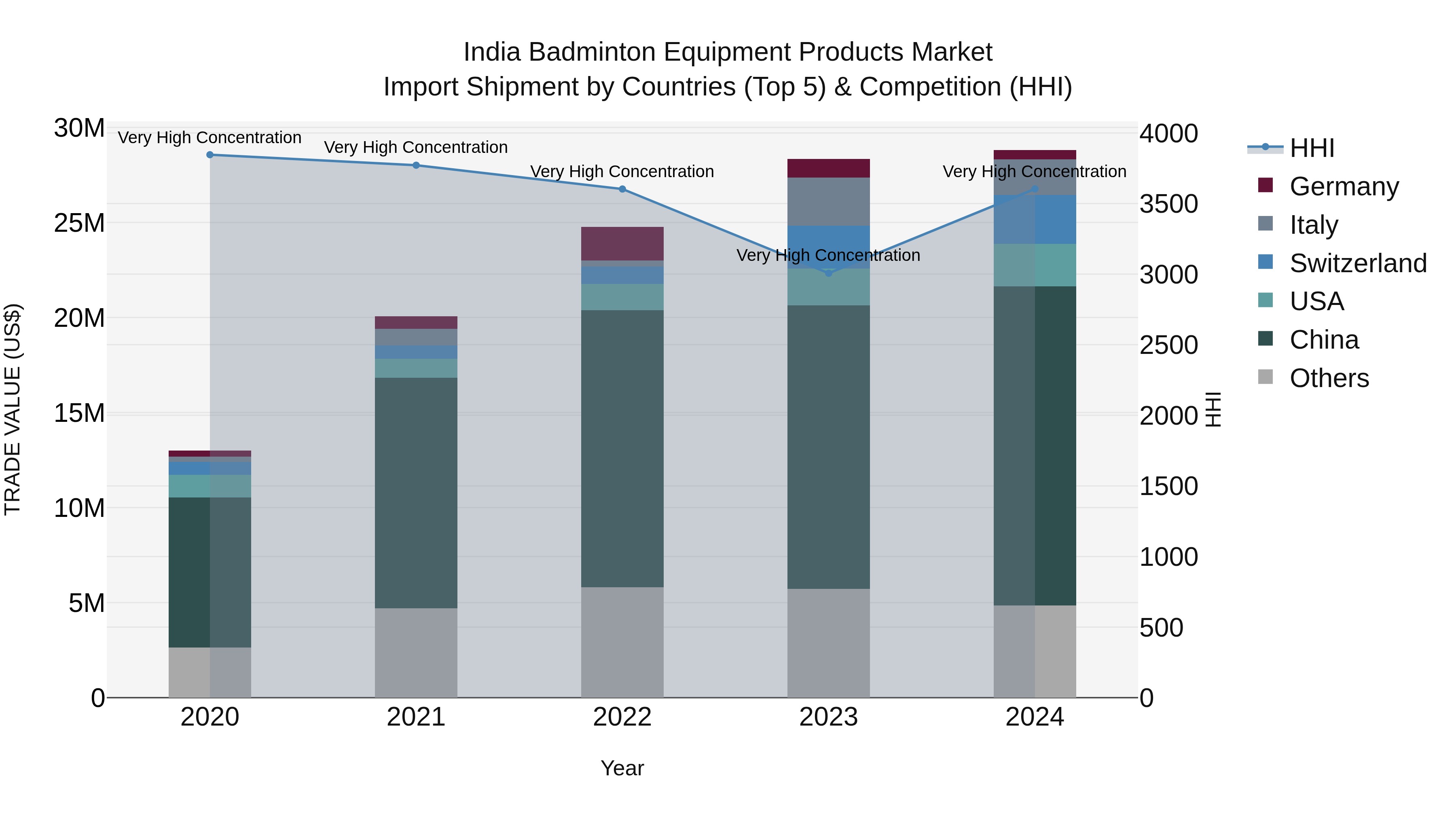Click the Others segment of the 2021 bar
The height and width of the screenshot is (819, 1456).
[x=416, y=653]
